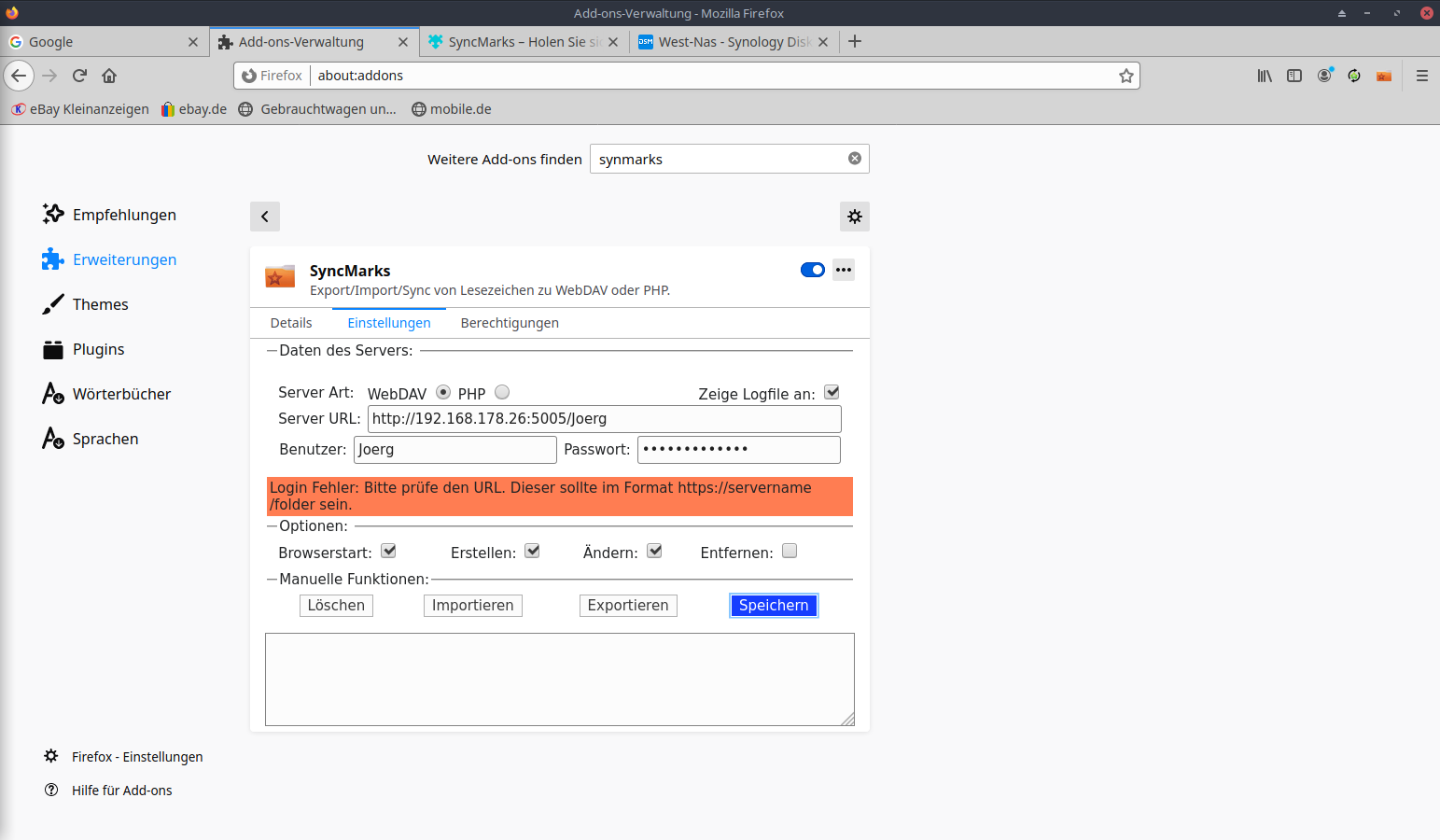
Task: Bookmark this page with the star icon
Action: (1126, 76)
